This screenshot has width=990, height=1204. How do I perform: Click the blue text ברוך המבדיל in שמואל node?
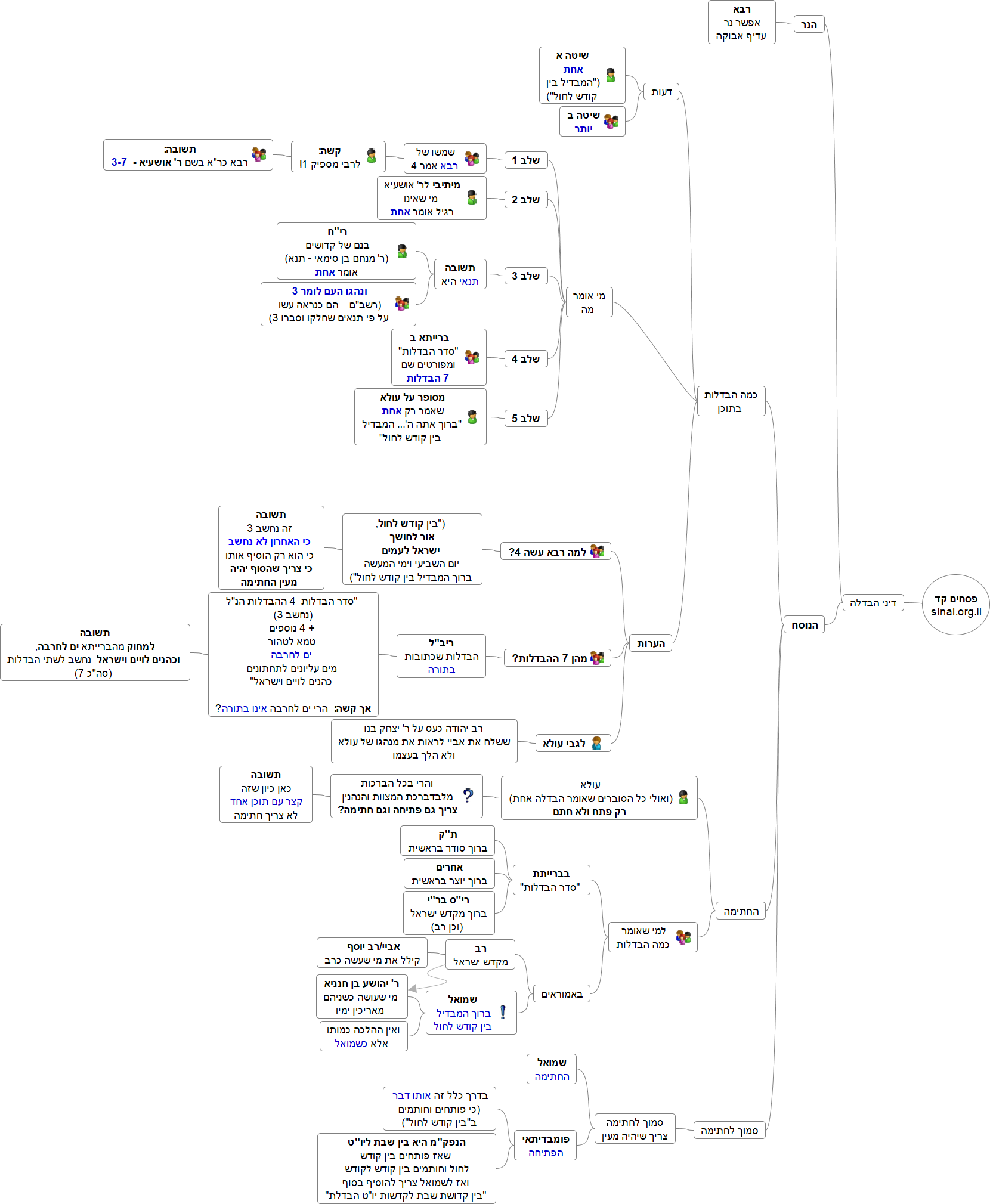click(463, 1013)
